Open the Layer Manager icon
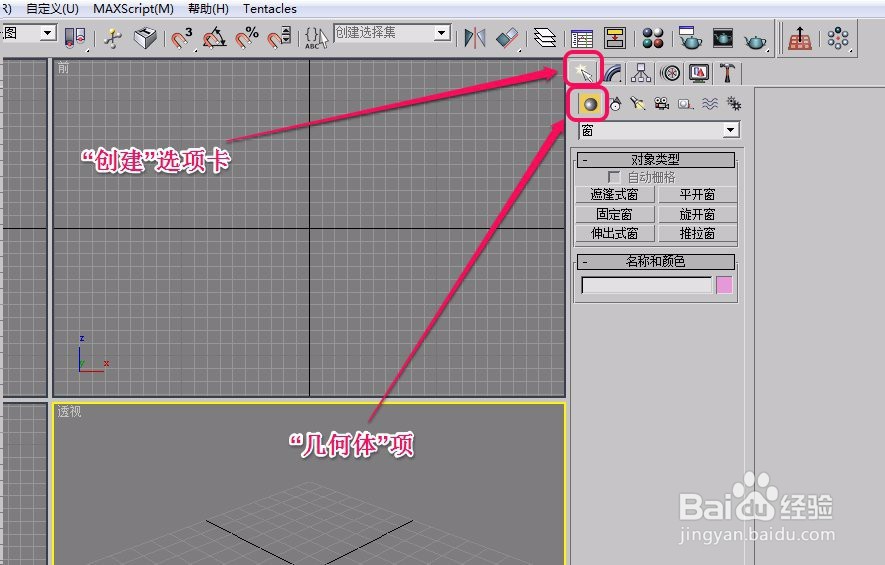The height and width of the screenshot is (565, 885). coord(545,38)
